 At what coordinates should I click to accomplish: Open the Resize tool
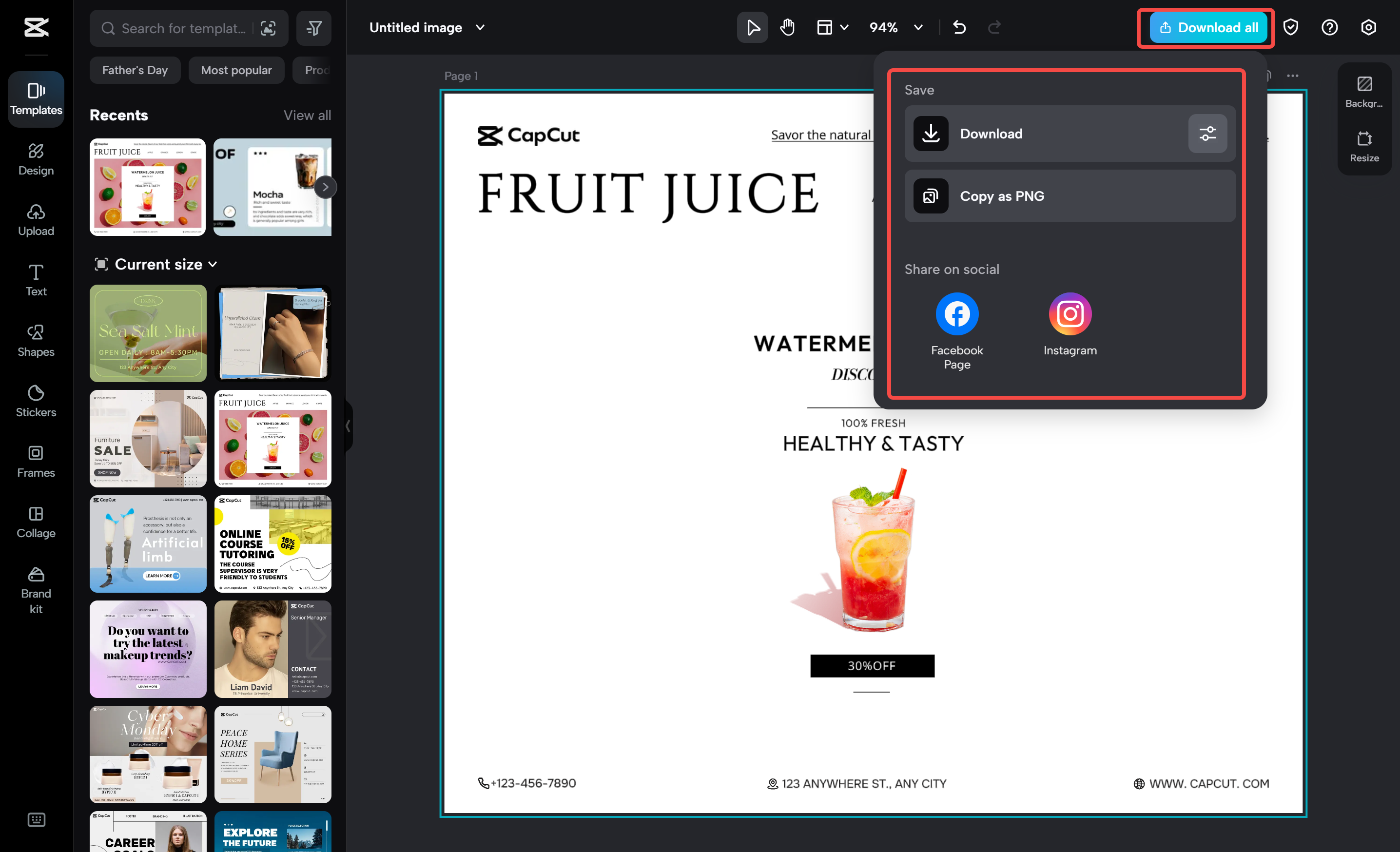click(x=1364, y=147)
